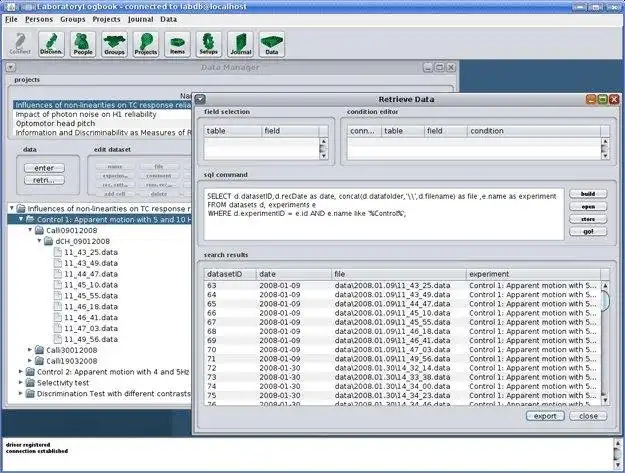Select the result row with datasetID 63
Viewport: 625px width, 473px height.
(x=402, y=285)
